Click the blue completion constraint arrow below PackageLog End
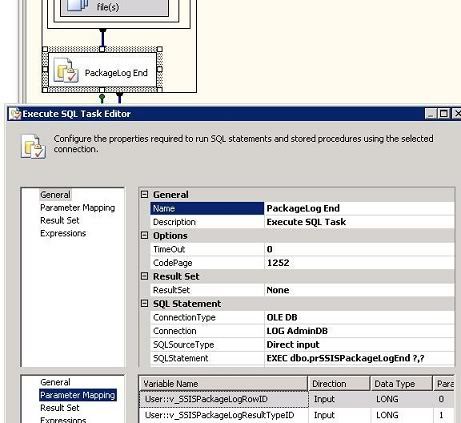461x423 pixels. (119, 98)
